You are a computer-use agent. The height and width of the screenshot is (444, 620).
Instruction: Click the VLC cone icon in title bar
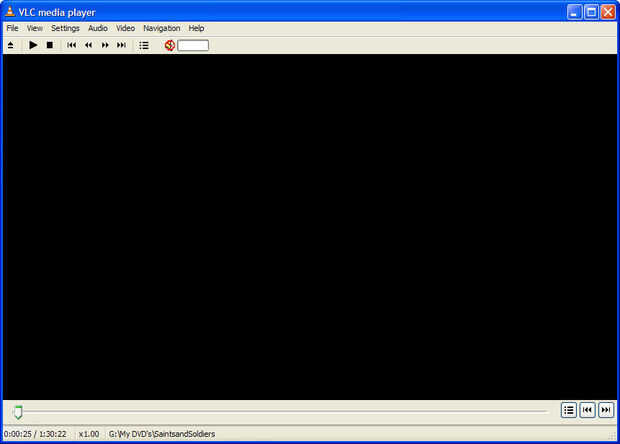[10, 11]
